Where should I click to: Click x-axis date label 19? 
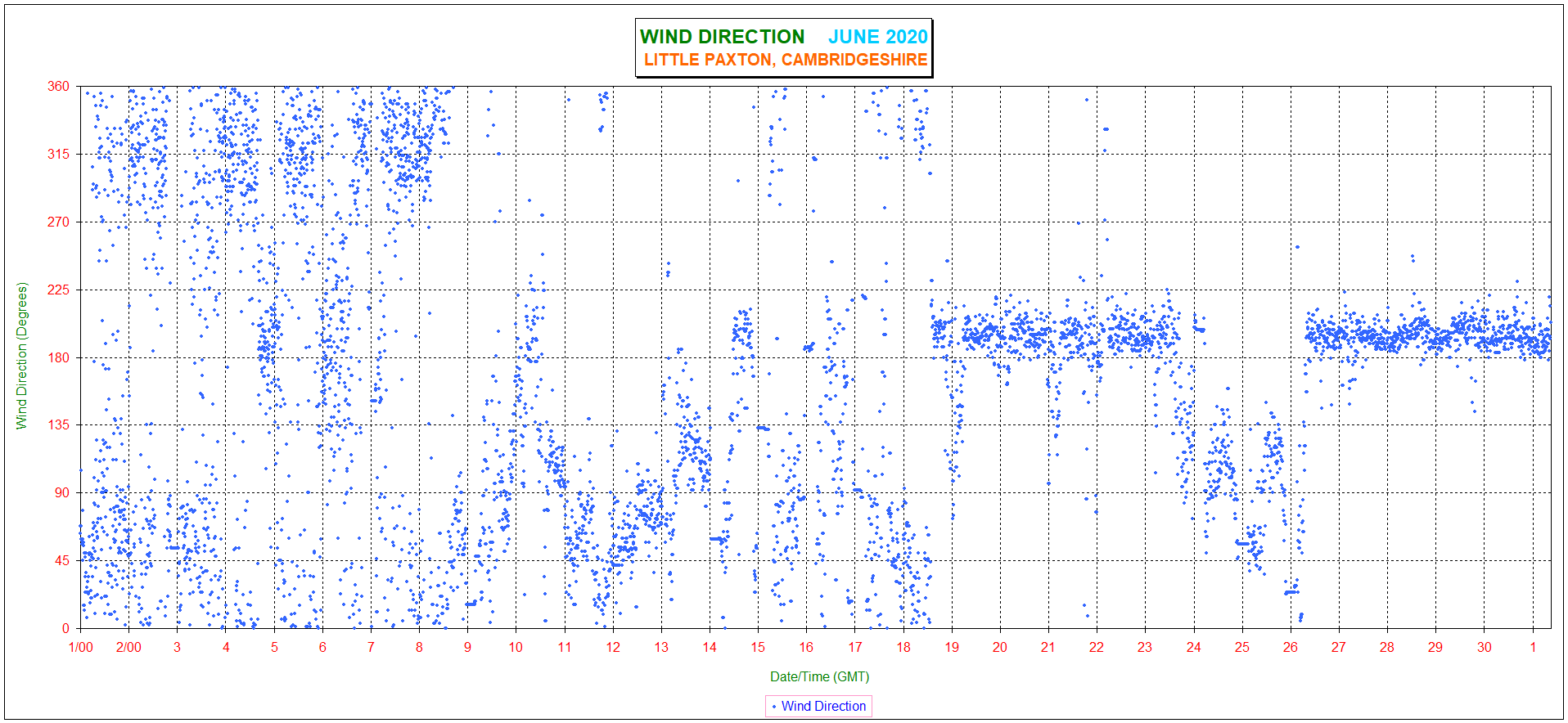tap(952, 647)
